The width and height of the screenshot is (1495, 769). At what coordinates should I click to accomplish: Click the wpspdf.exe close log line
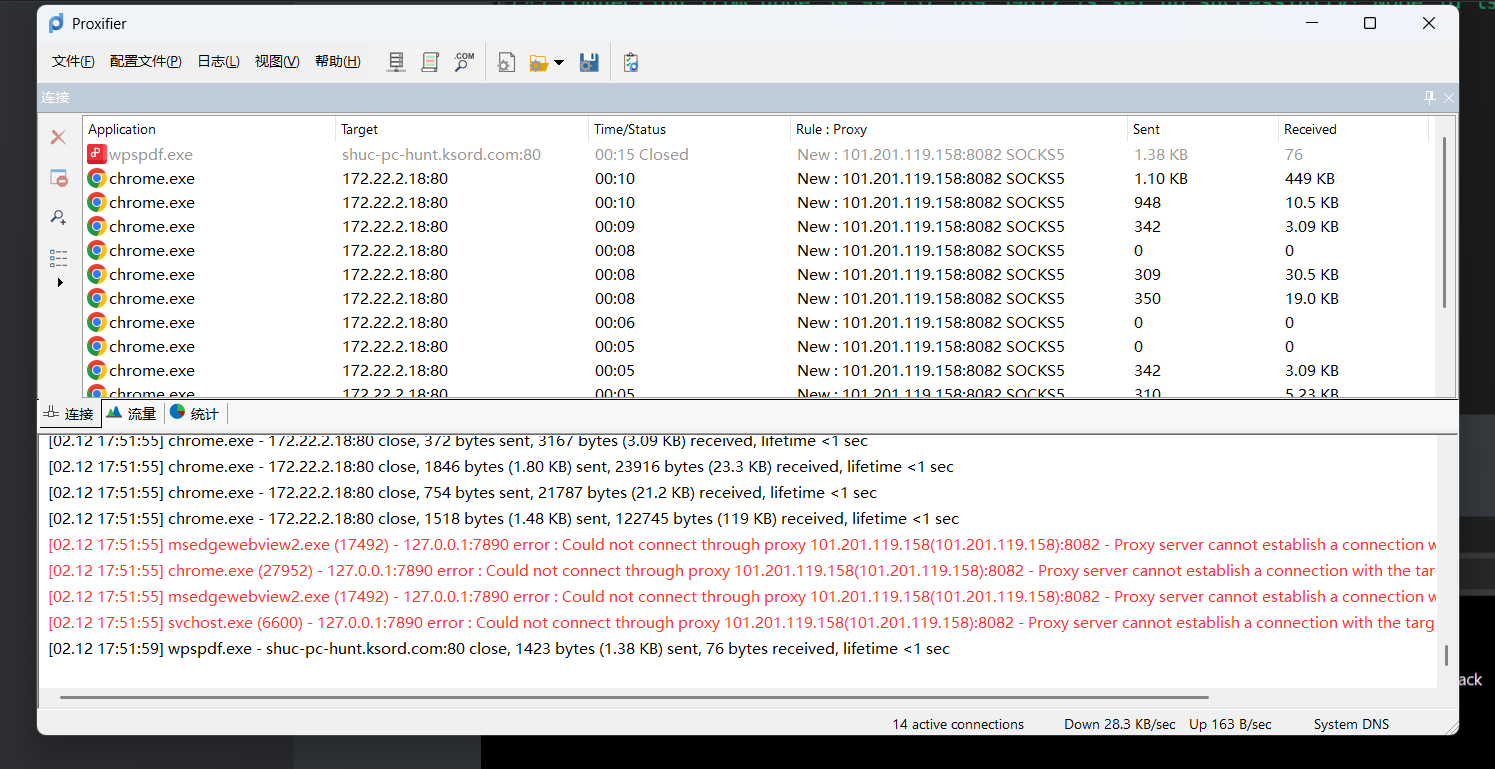[499, 648]
